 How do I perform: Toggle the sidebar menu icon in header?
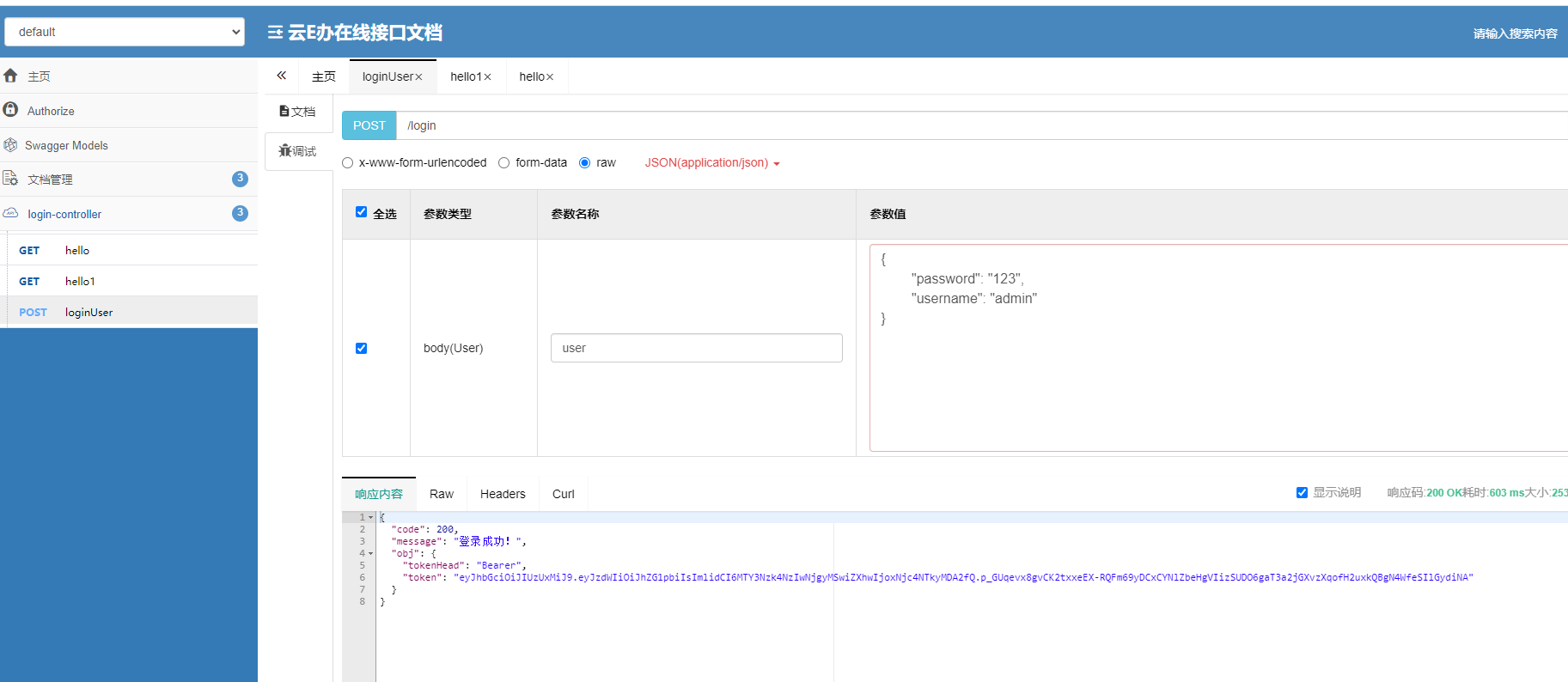(x=275, y=33)
